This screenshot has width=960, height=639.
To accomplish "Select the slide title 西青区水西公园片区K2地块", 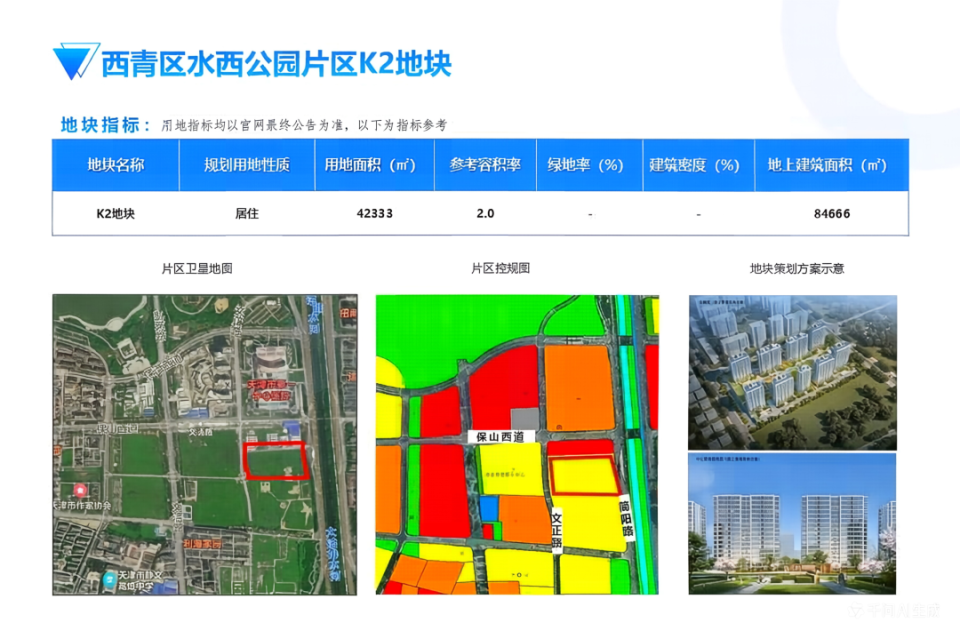I will pos(276,64).
